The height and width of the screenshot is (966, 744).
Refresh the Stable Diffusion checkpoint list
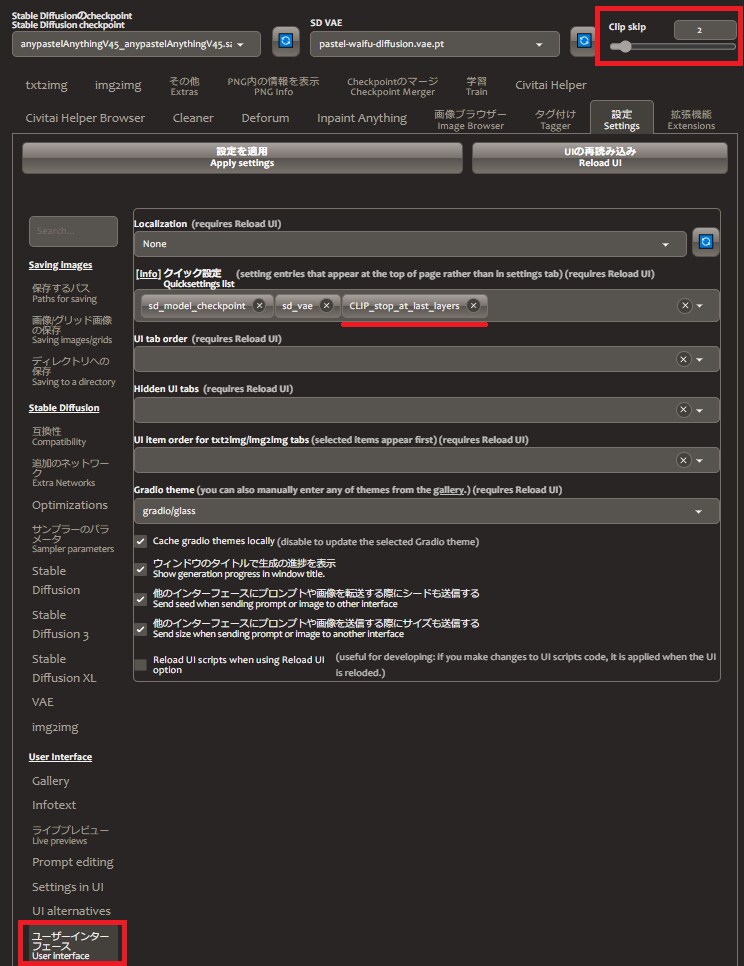point(286,42)
